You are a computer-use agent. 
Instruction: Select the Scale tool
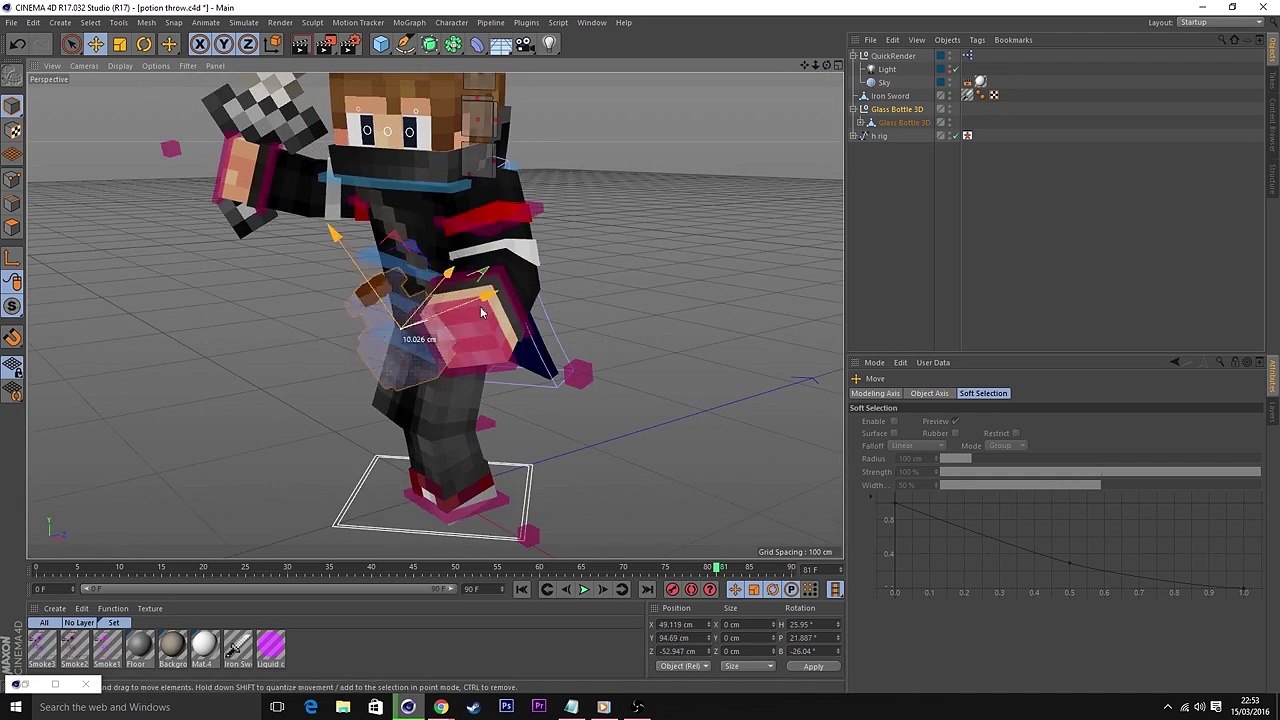click(120, 44)
